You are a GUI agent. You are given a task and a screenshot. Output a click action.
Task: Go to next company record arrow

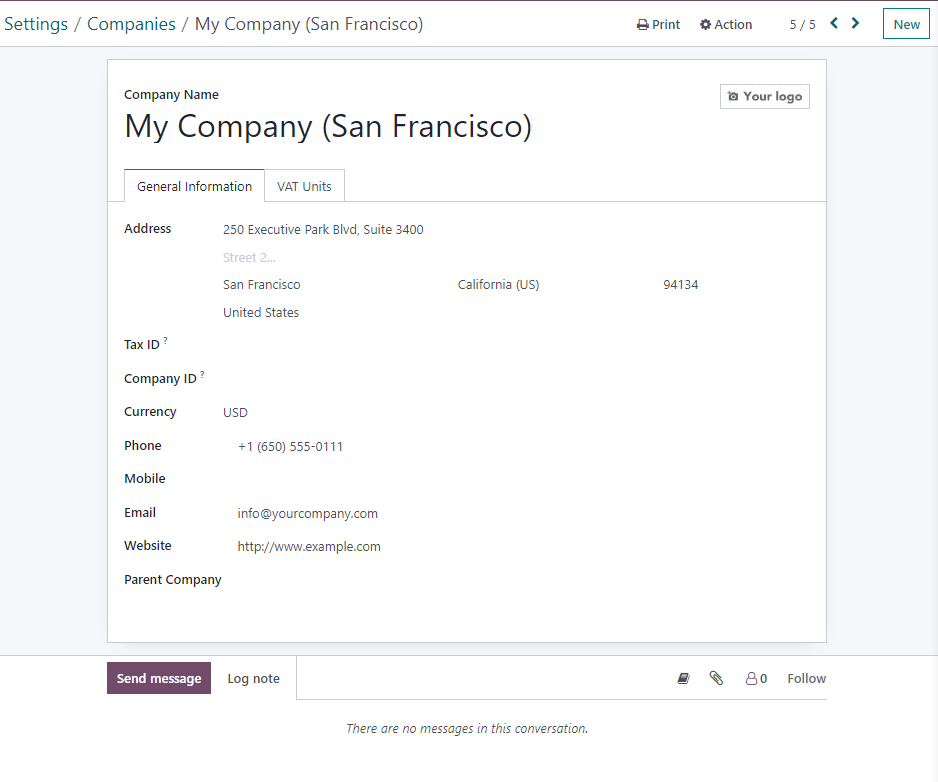click(x=855, y=23)
